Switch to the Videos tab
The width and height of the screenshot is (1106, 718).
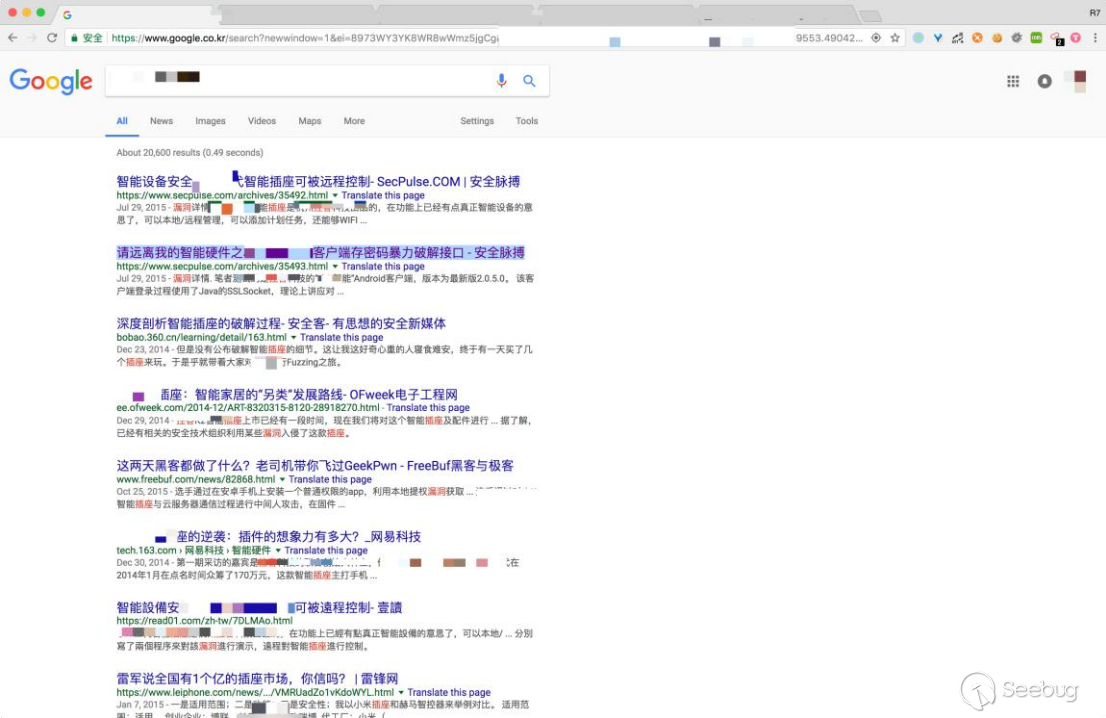(x=262, y=121)
